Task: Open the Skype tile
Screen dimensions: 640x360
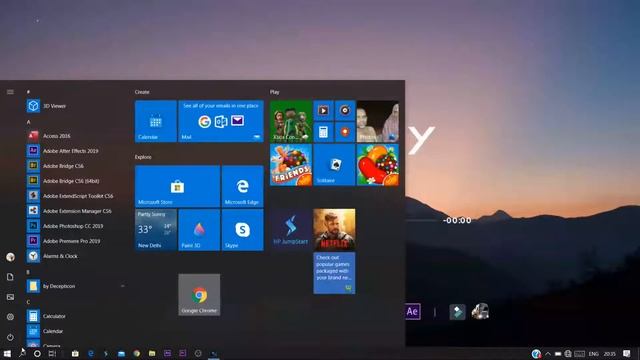Action: 242,230
